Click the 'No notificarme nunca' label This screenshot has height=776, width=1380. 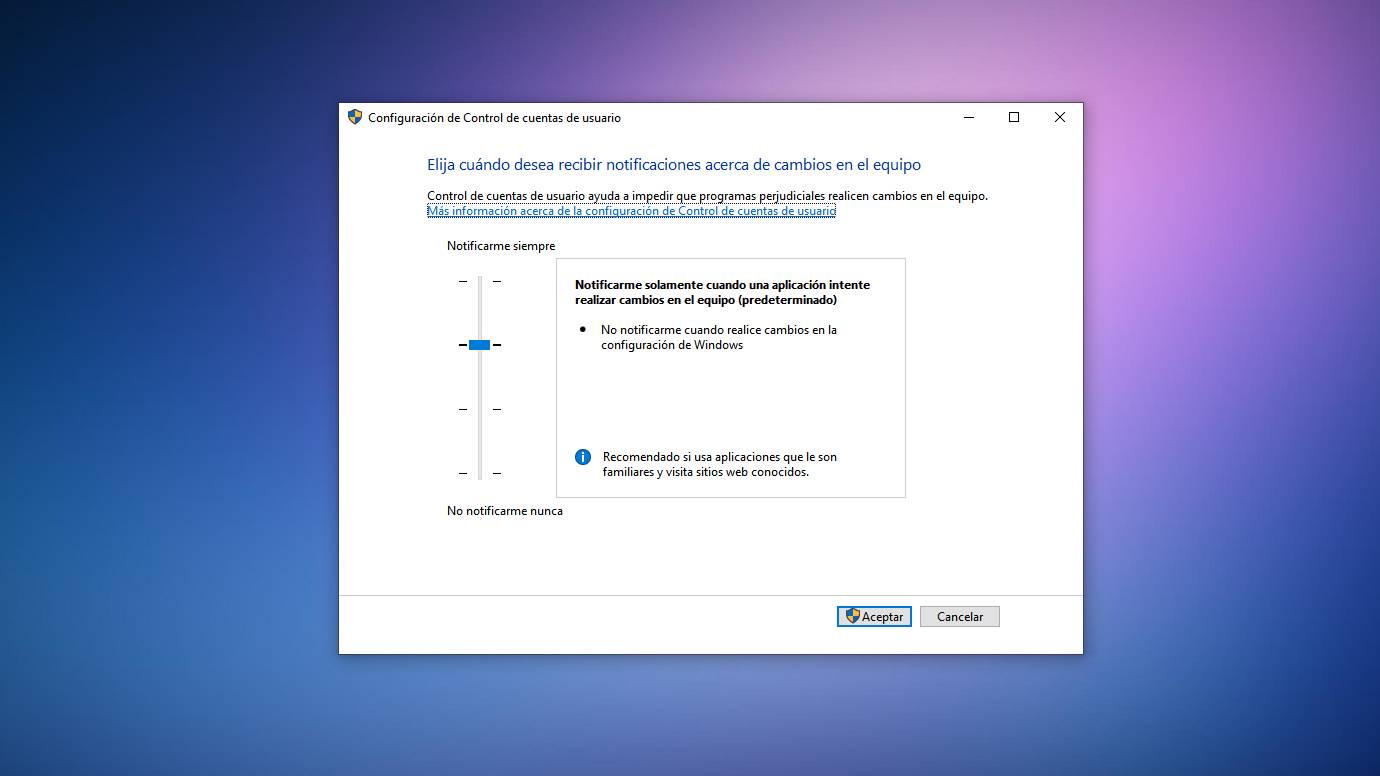504,511
